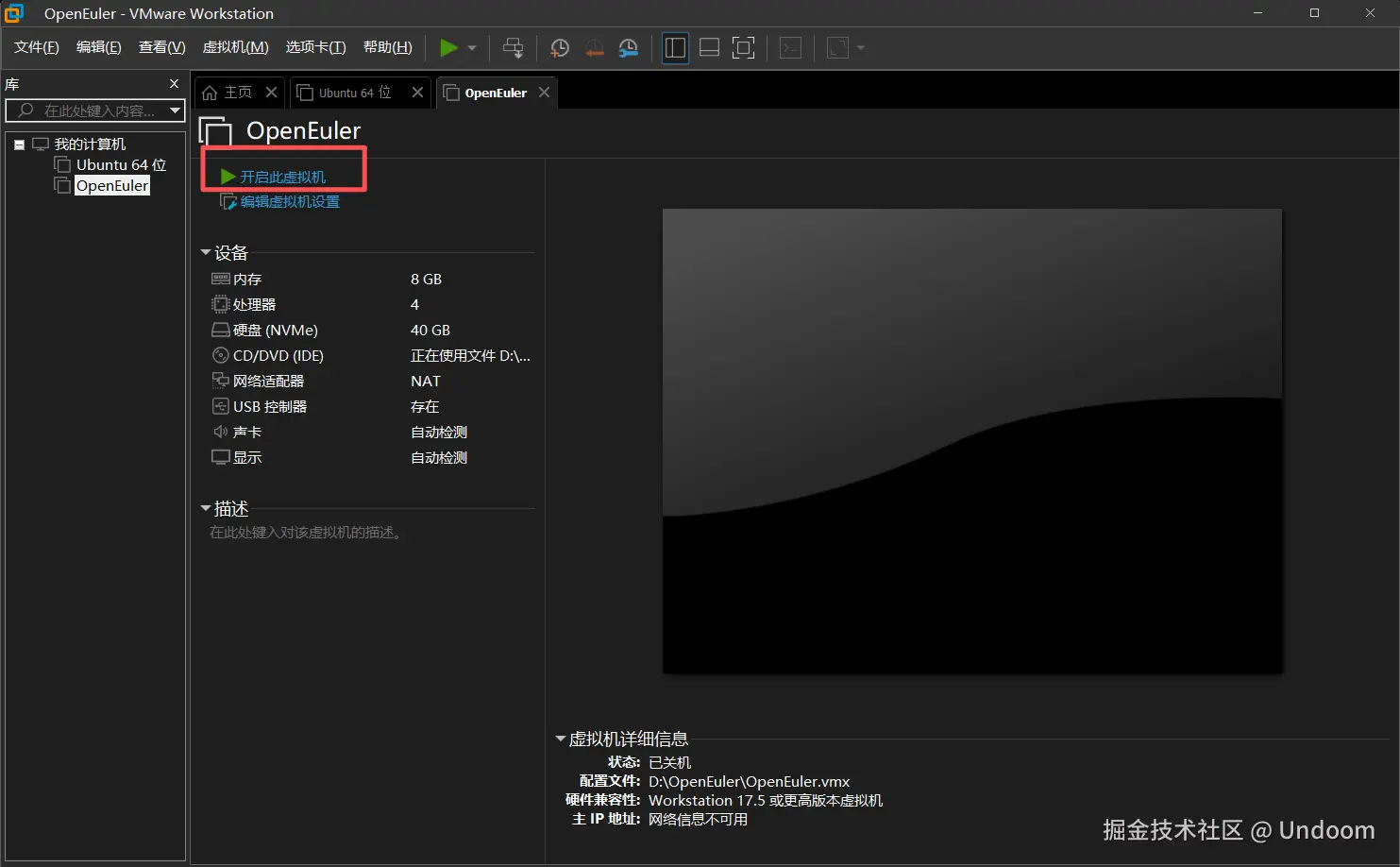The image size is (1400, 867).
Task: Open the snapshot manager wrench-clock icon
Action: [629, 47]
